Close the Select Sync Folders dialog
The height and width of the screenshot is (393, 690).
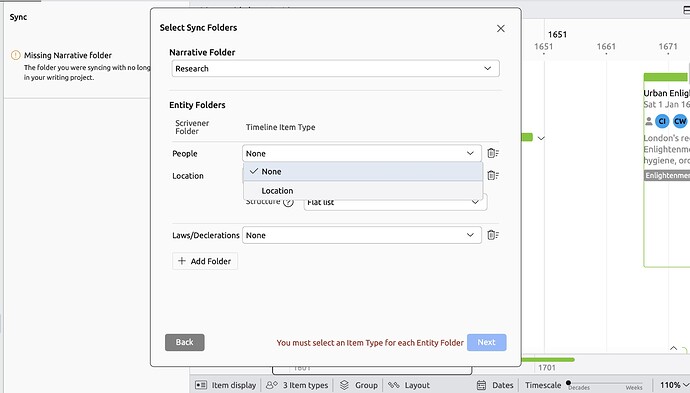click(x=500, y=29)
